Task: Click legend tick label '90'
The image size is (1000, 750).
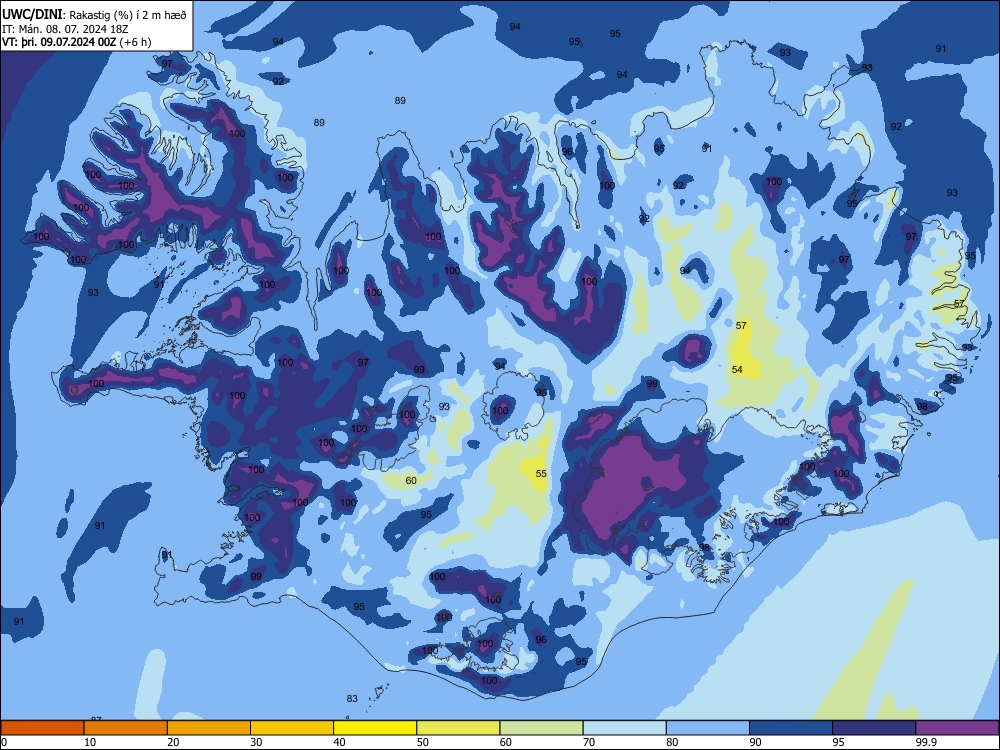Action: pyautogui.click(x=756, y=742)
